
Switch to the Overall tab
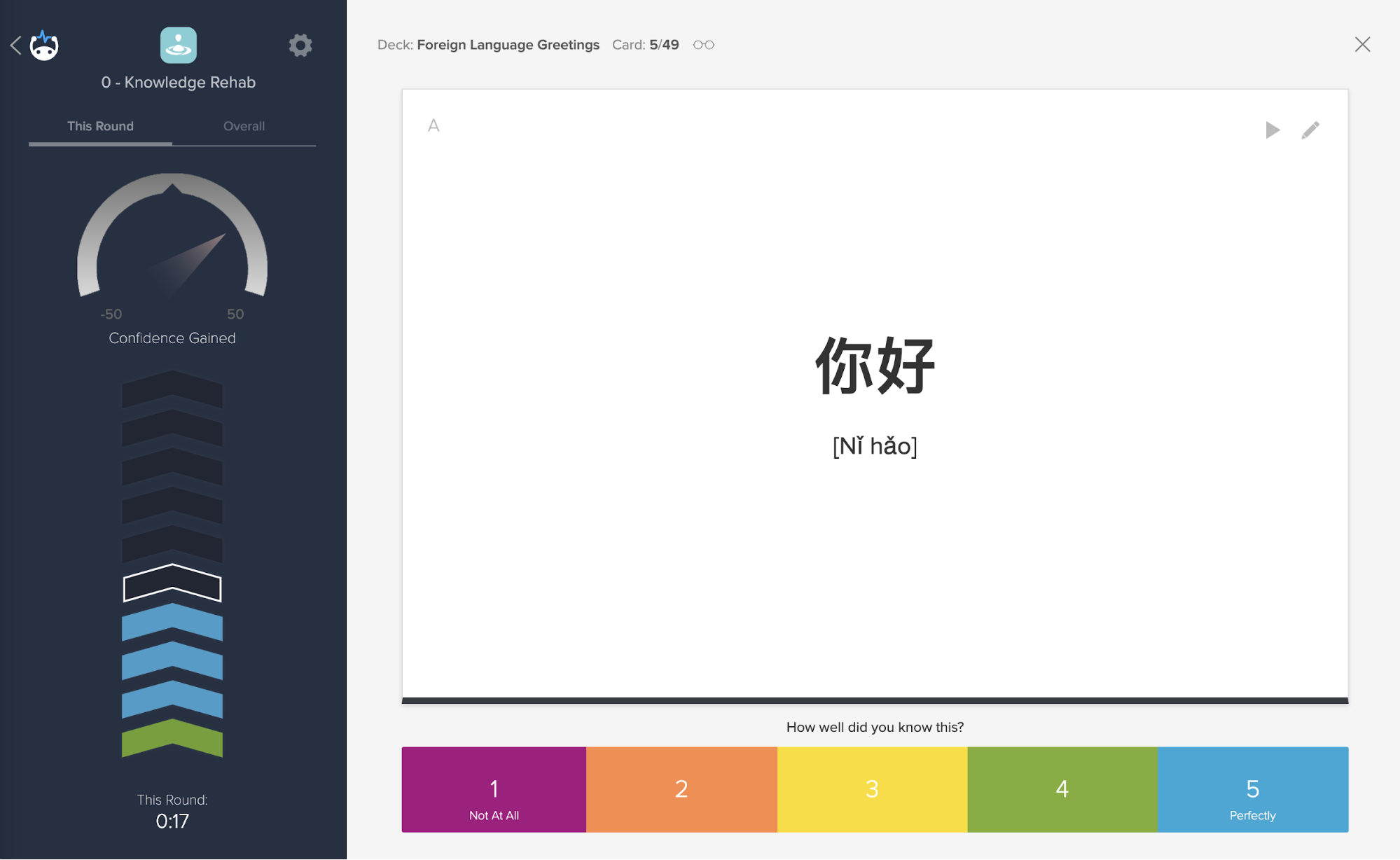[x=243, y=125]
